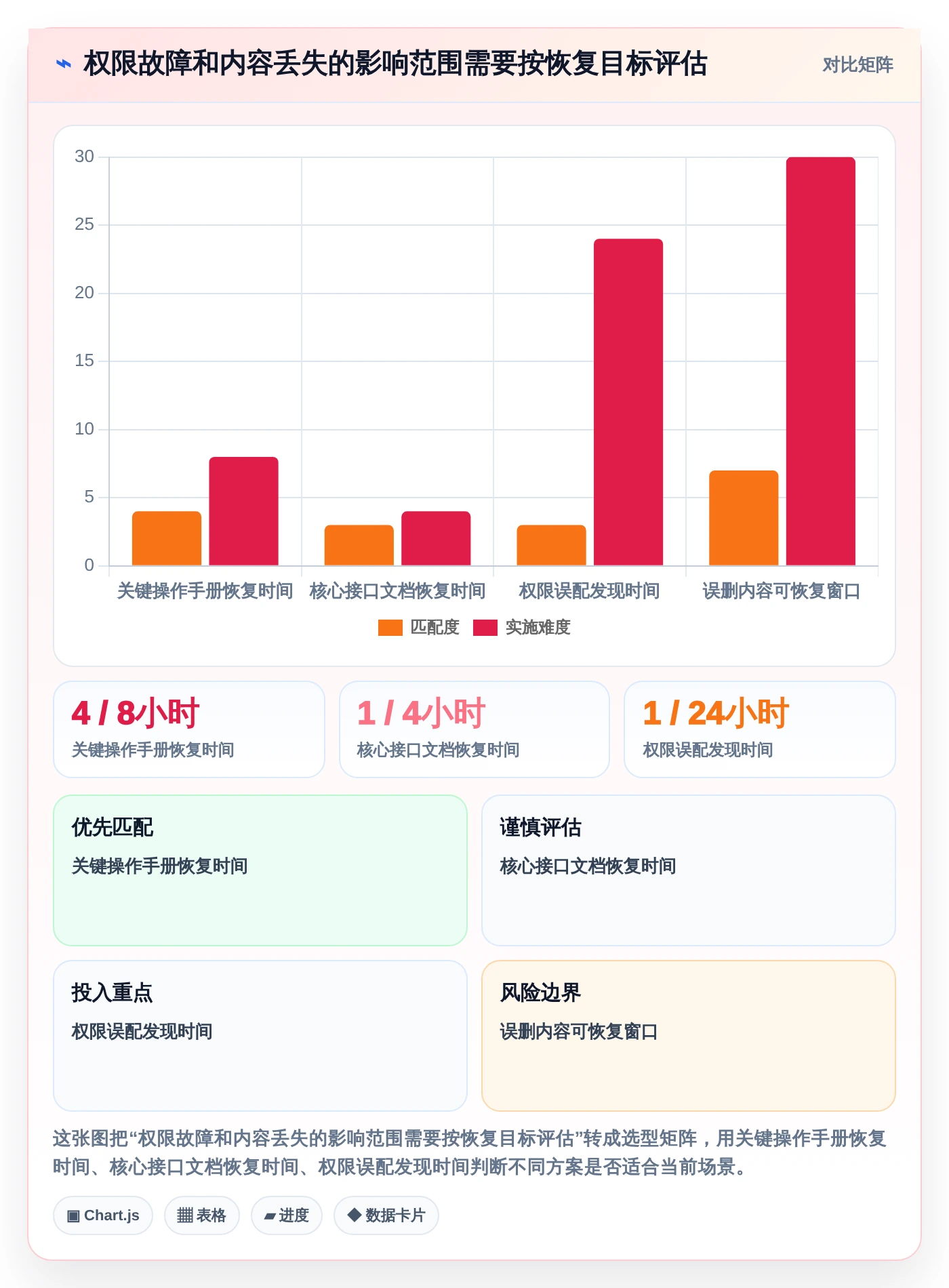Open the 1 / 4小时 stat card
949x1288 pixels.
tap(474, 729)
